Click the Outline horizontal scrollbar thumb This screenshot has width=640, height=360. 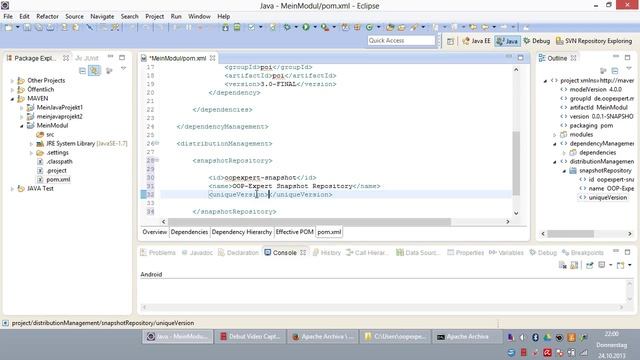click(x=570, y=234)
